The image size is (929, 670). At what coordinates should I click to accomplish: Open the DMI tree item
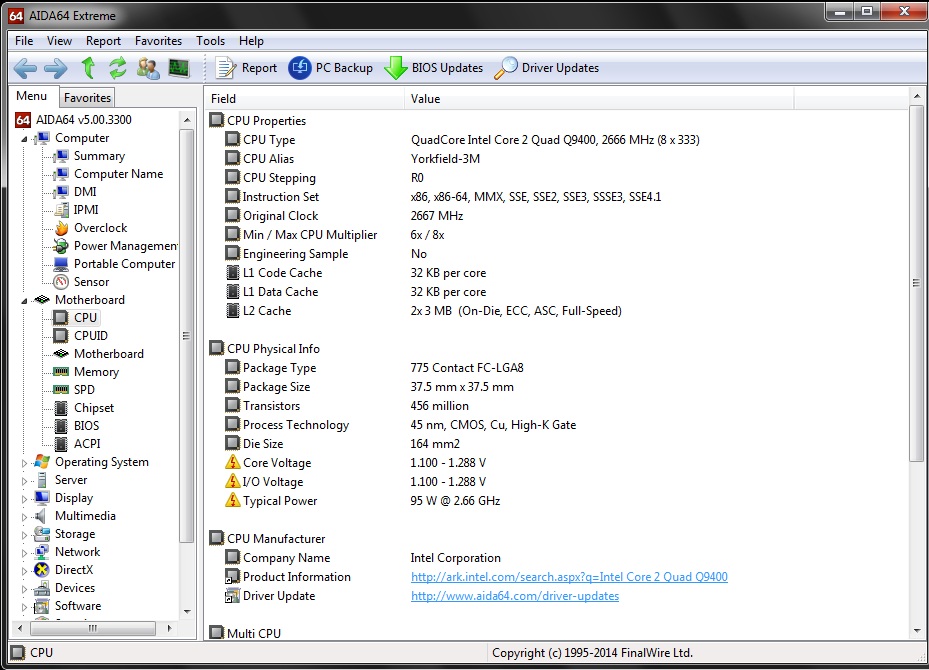85,191
